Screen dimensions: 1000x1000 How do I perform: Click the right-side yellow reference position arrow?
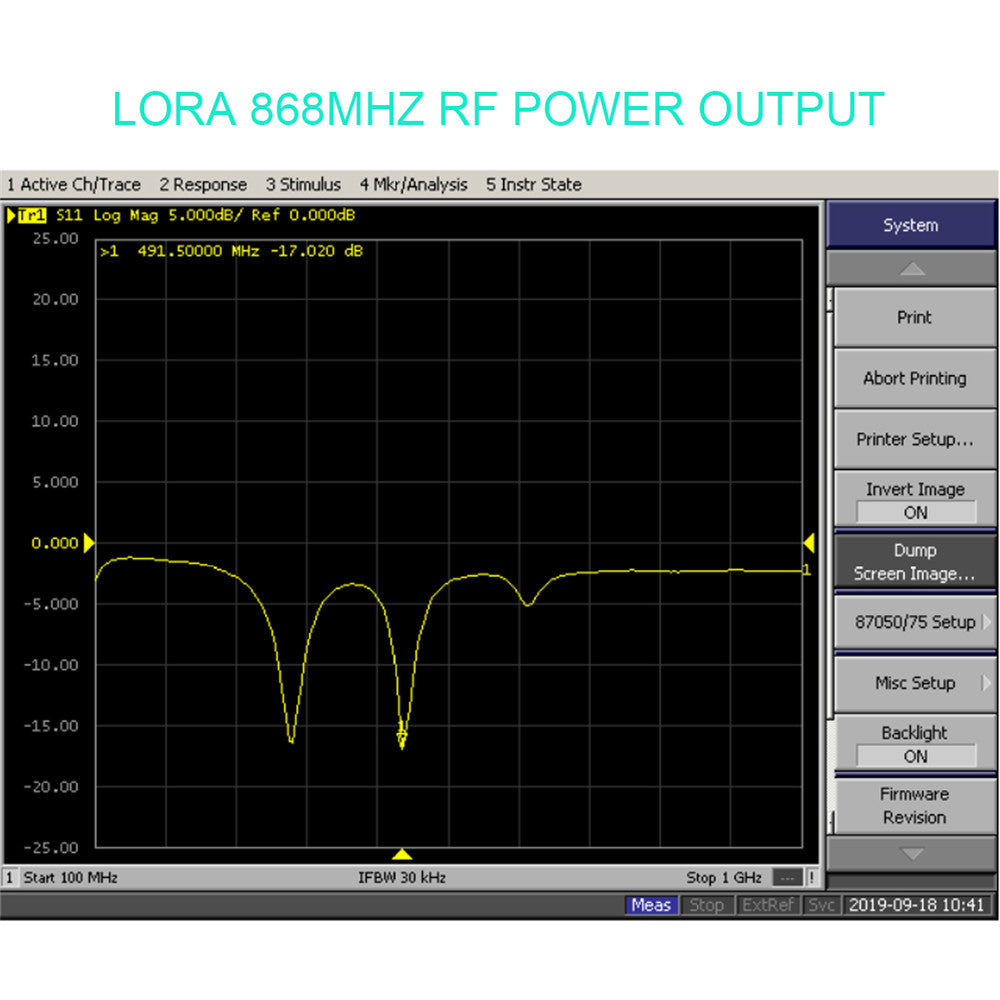[x=809, y=543]
